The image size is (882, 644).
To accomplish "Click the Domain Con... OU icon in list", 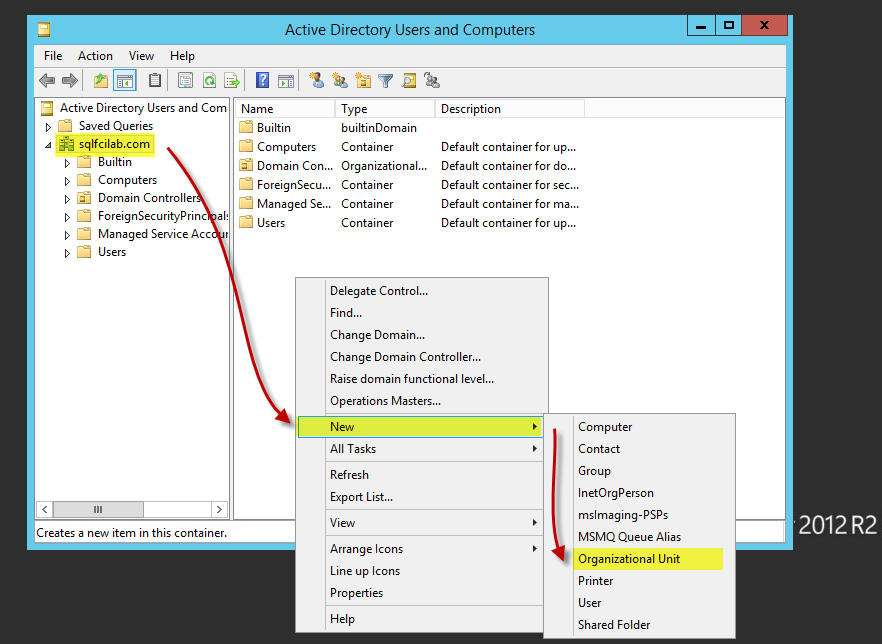I will (246, 165).
